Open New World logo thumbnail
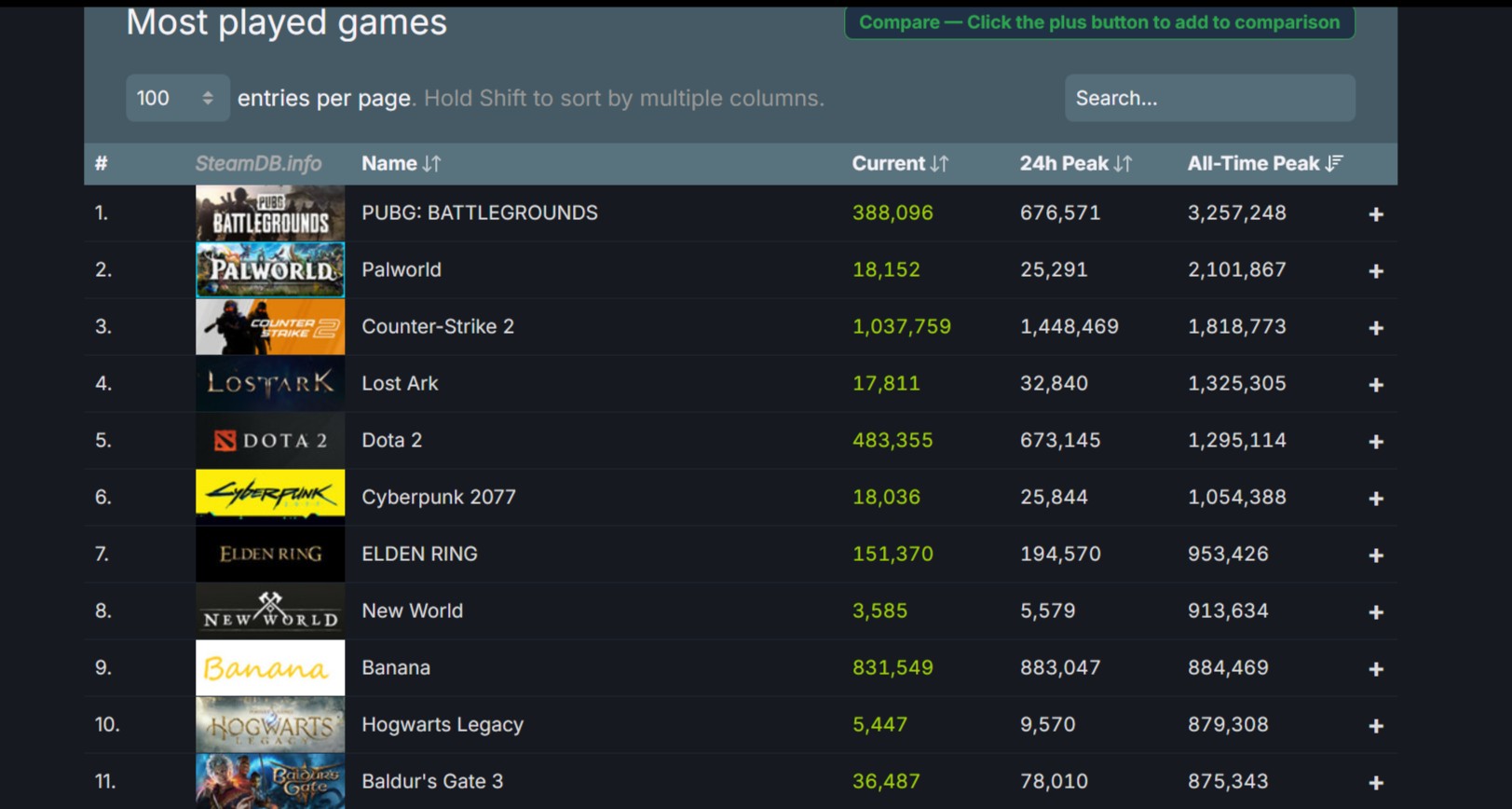 (270, 611)
